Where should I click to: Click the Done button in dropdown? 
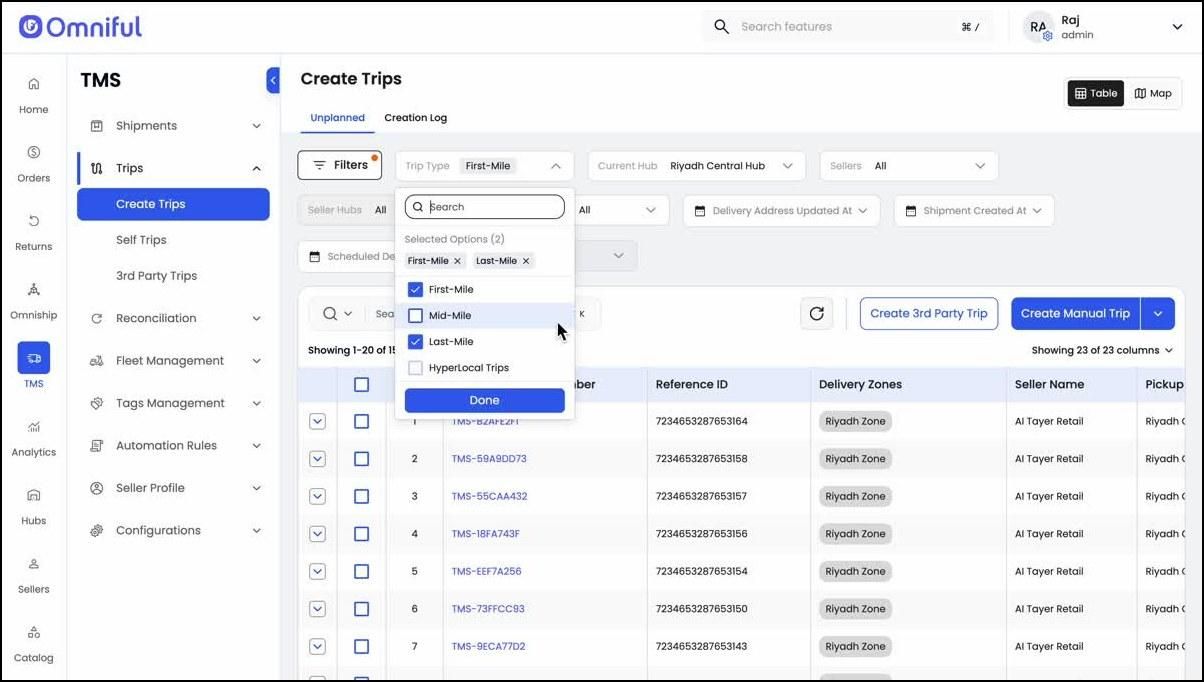[485, 400]
